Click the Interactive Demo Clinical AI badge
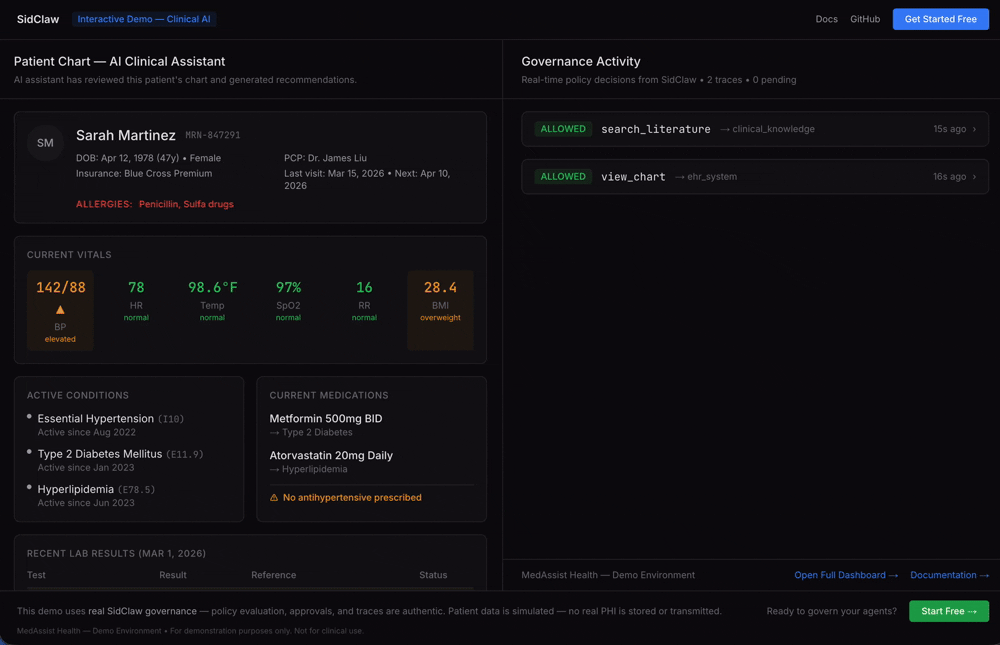The height and width of the screenshot is (645, 1000). [144, 19]
